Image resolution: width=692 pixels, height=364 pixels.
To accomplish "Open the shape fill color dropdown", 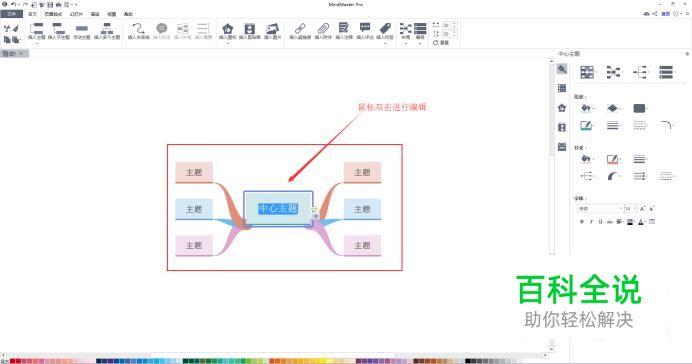I will point(587,108).
